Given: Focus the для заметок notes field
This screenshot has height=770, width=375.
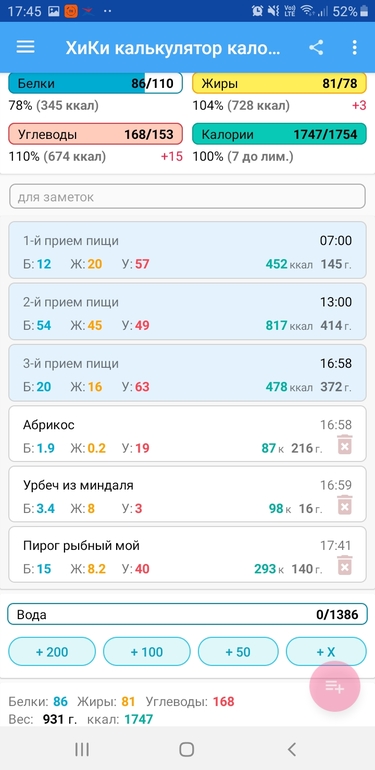Looking at the screenshot, I should coord(188,196).
